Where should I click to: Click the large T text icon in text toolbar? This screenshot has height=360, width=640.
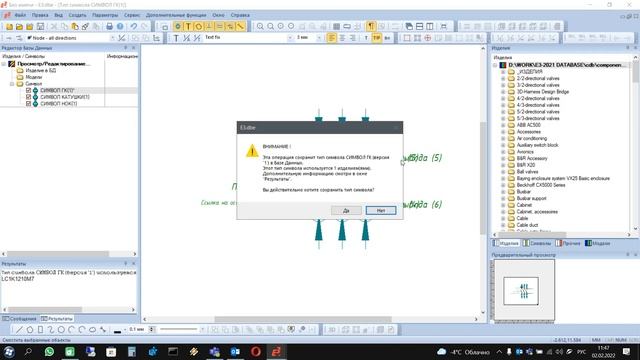click(176, 38)
